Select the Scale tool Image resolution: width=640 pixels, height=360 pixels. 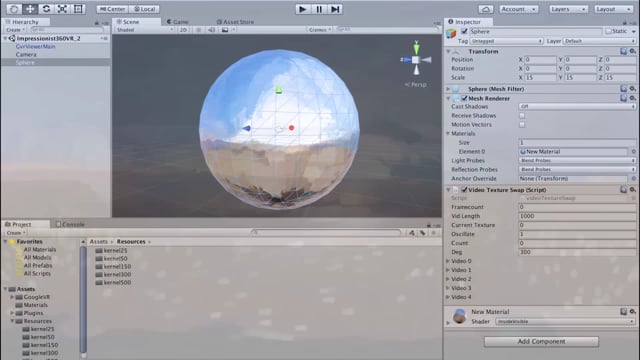[62, 9]
